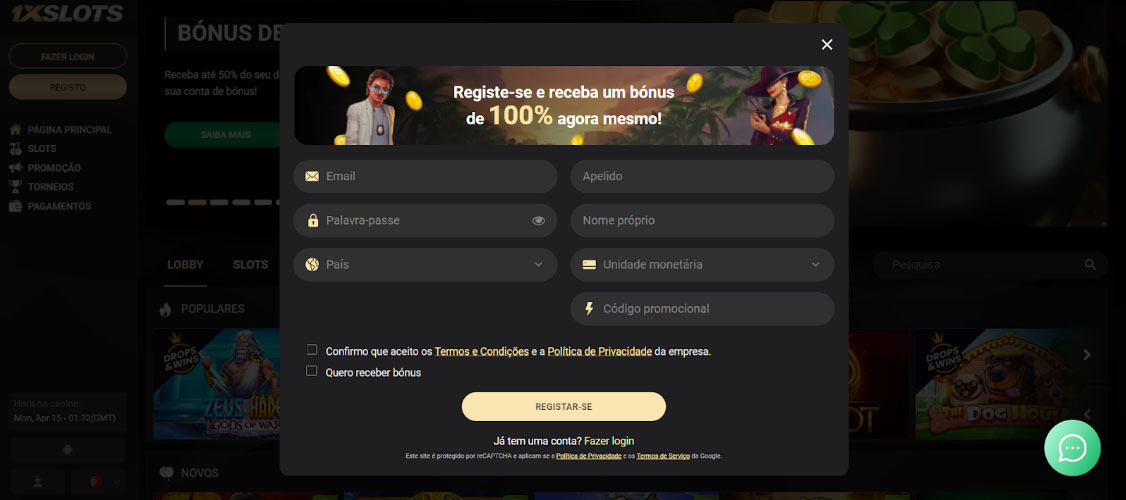Click the live chat bubble icon
Viewport: 1126px width, 500px height.
1071,448
